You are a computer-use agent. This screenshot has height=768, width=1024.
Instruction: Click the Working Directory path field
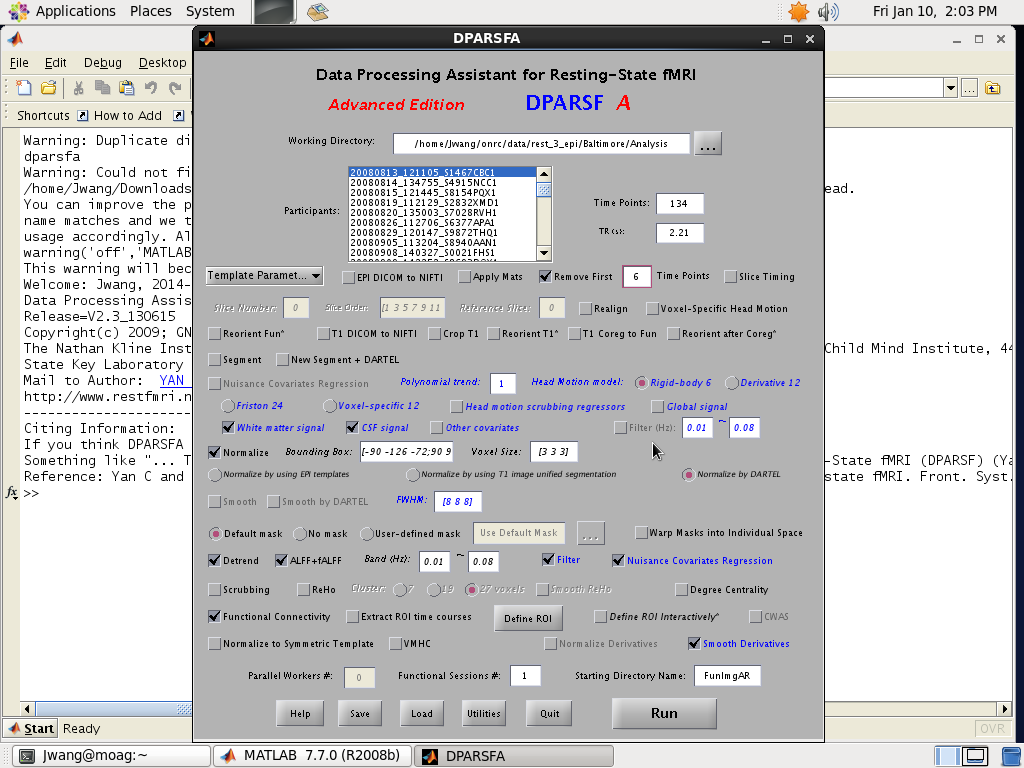541,144
